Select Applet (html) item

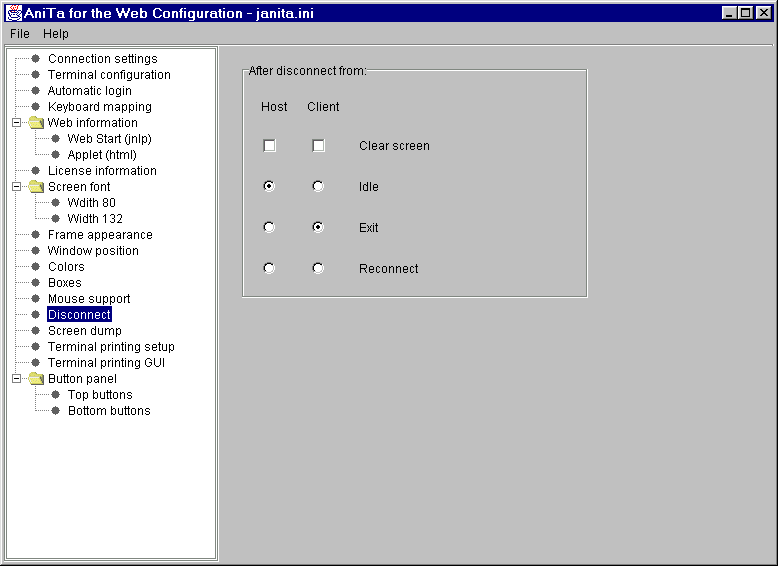[x=102, y=155]
